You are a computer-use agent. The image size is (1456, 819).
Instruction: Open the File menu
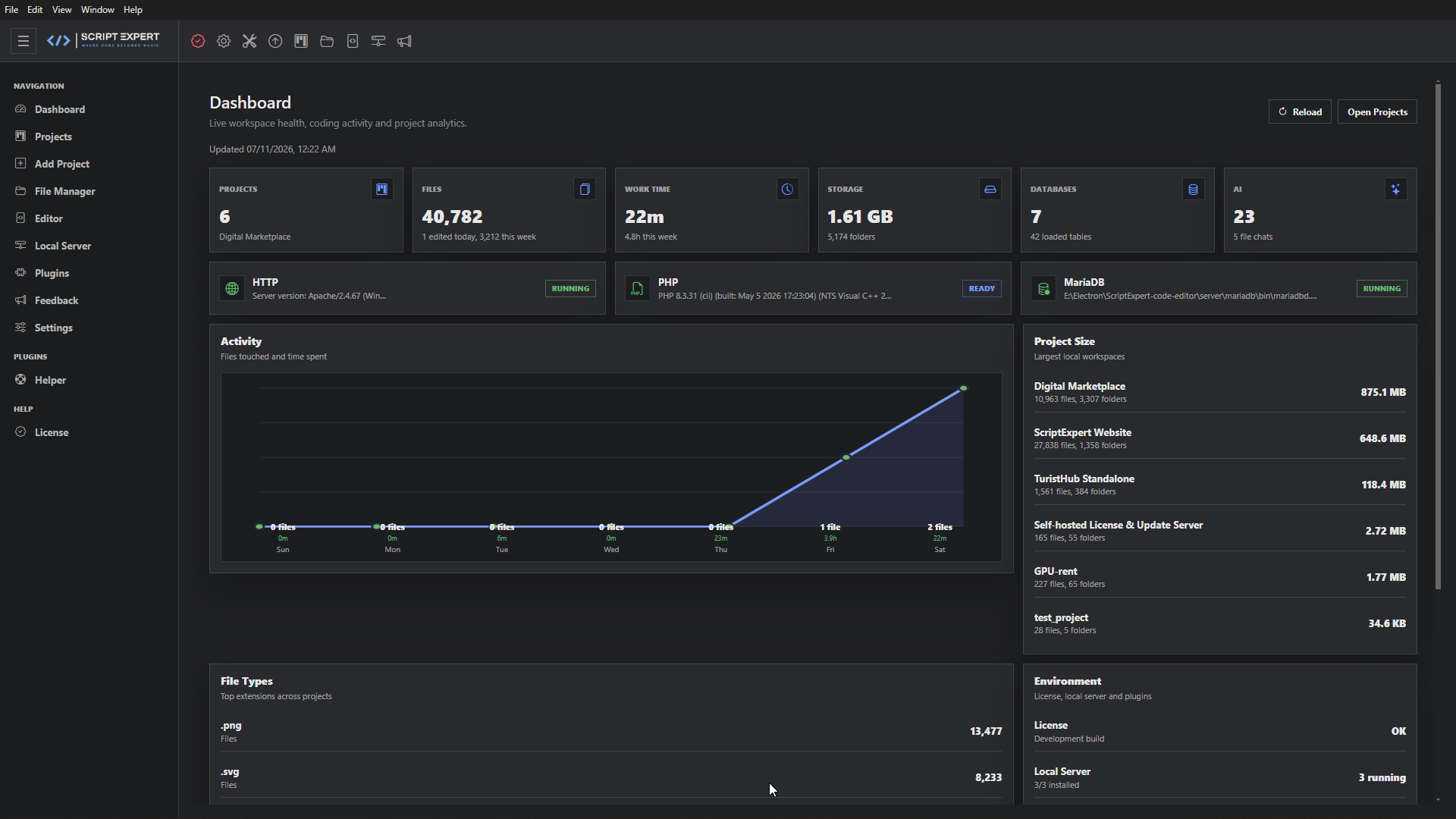pos(11,10)
